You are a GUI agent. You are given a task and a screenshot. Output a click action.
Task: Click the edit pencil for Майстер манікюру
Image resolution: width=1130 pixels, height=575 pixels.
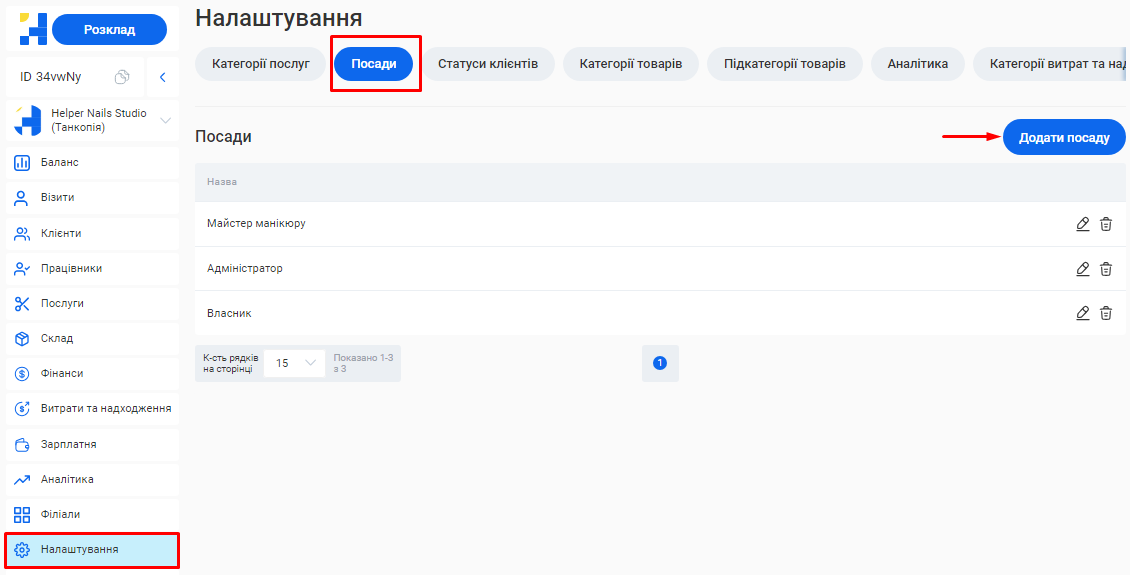1082,224
